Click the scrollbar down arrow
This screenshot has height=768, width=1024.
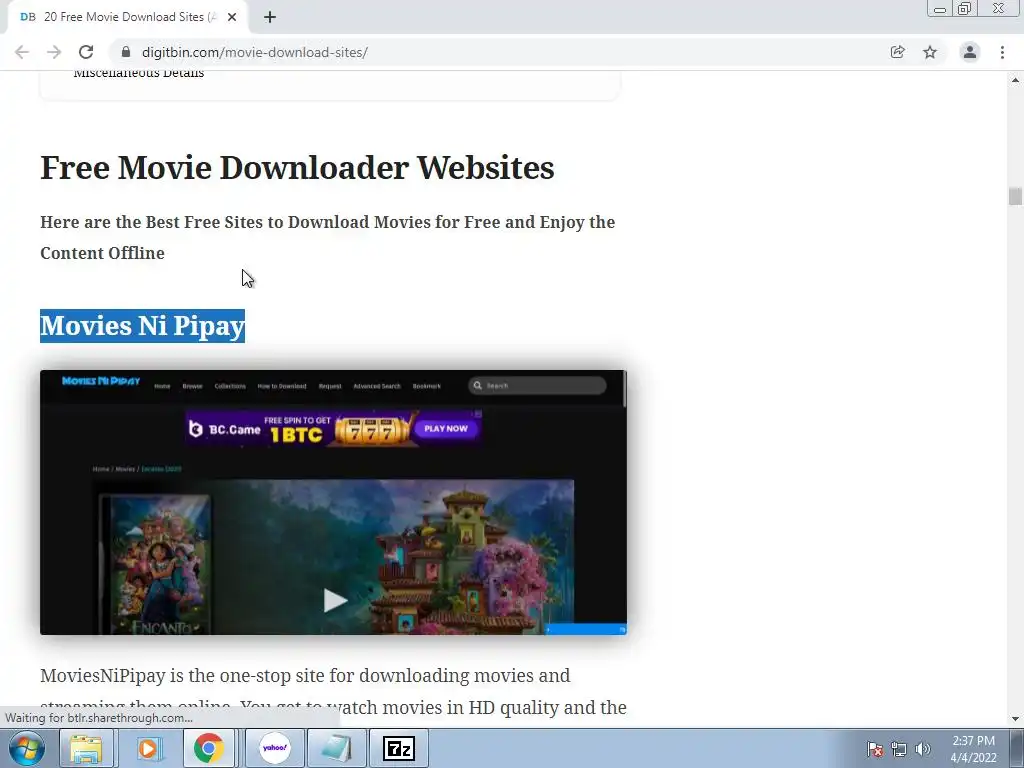point(1015,719)
